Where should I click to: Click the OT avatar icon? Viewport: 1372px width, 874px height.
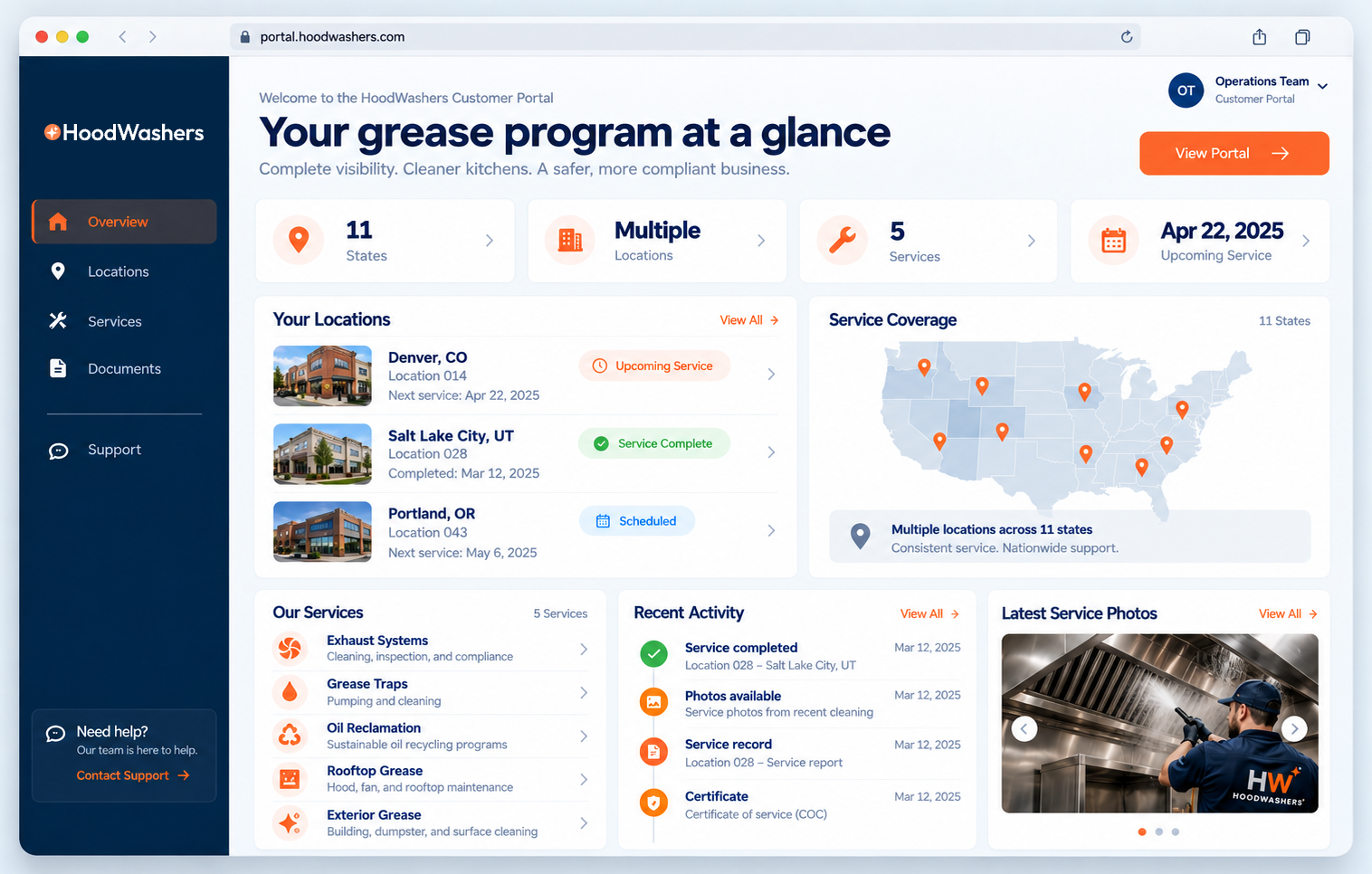tap(1186, 90)
